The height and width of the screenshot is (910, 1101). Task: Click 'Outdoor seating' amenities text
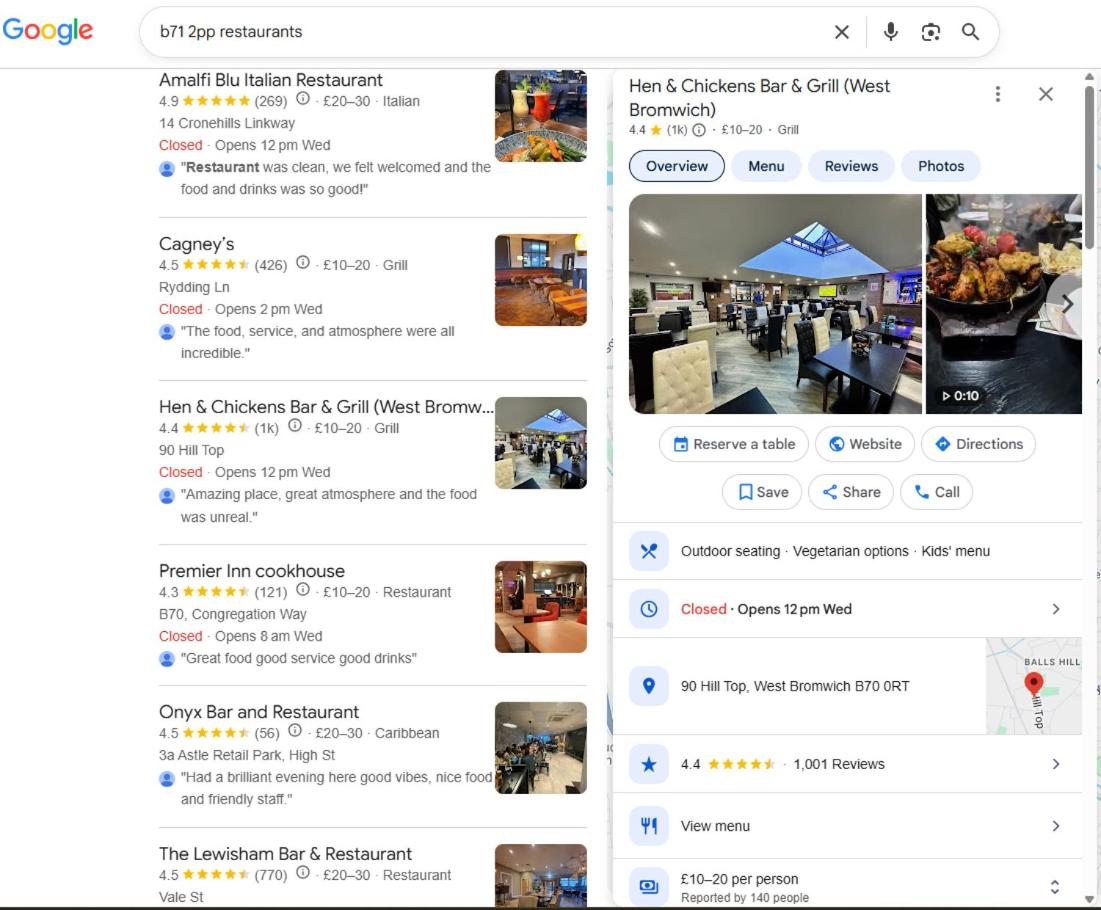click(730, 551)
